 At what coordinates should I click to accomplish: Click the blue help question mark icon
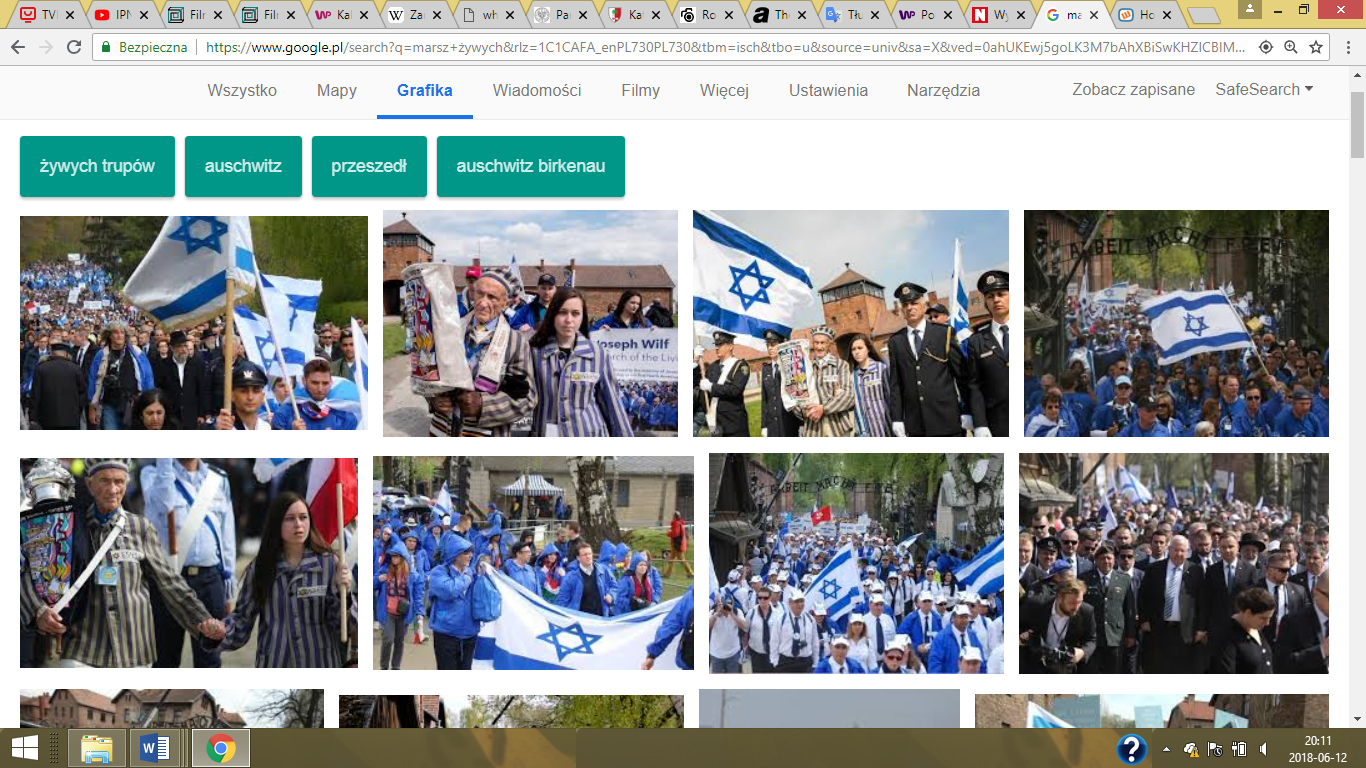pyautogui.click(x=1131, y=748)
